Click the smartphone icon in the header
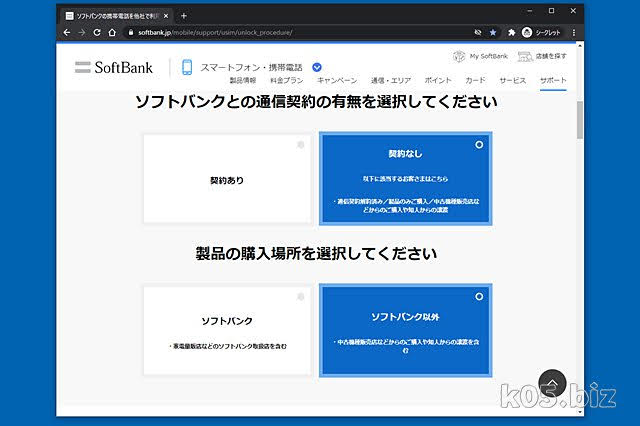640x426 pixels. 187,67
